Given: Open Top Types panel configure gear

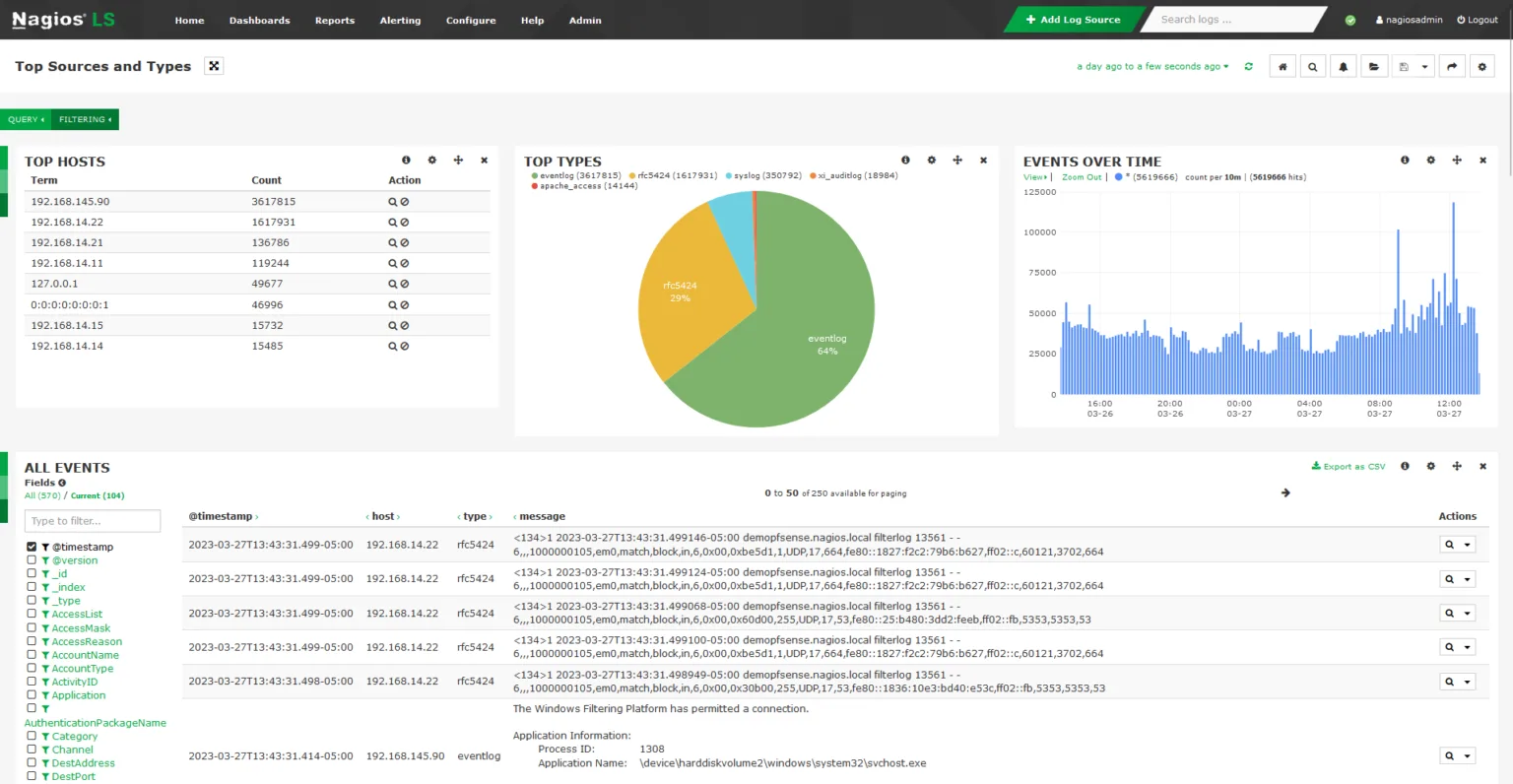Looking at the screenshot, I should point(931,160).
